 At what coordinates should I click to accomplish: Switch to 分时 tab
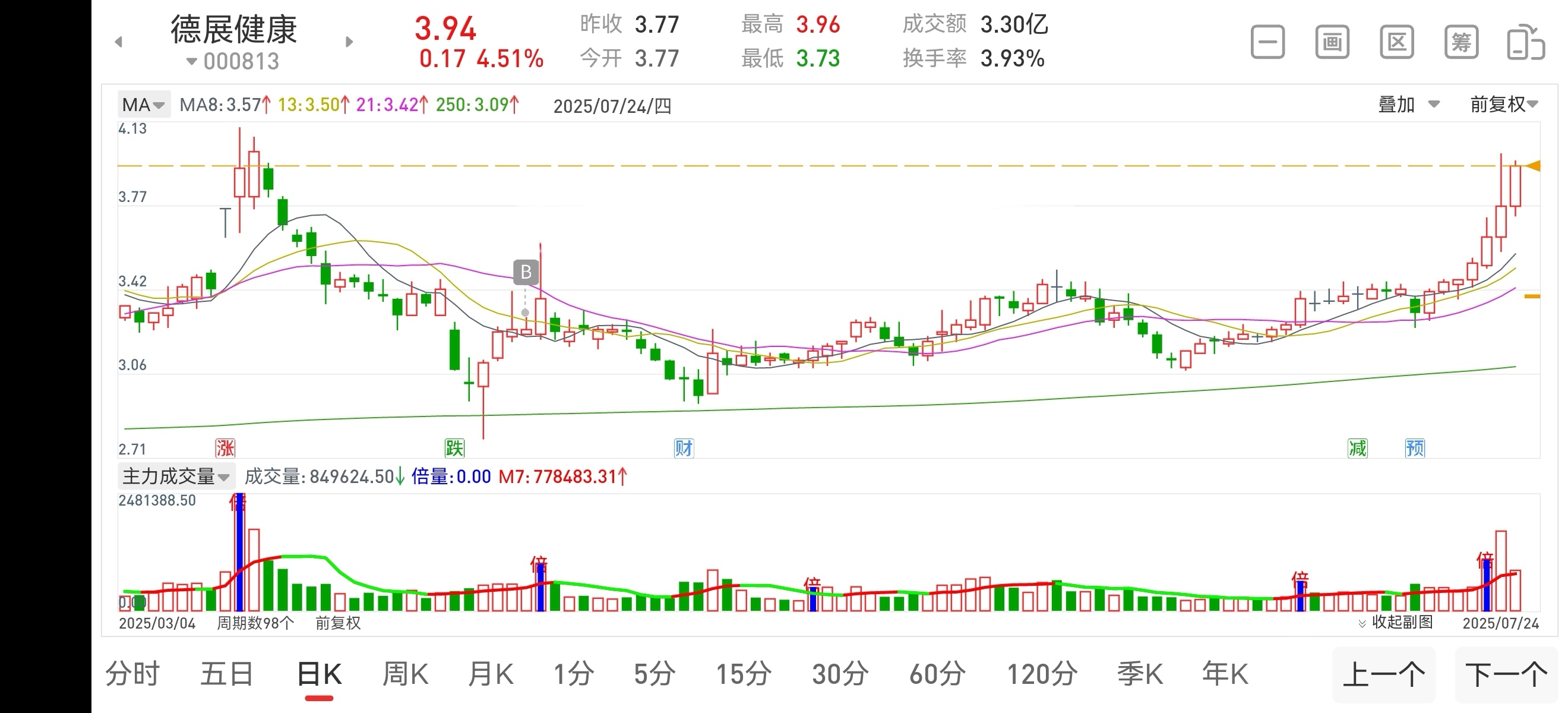tap(132, 674)
